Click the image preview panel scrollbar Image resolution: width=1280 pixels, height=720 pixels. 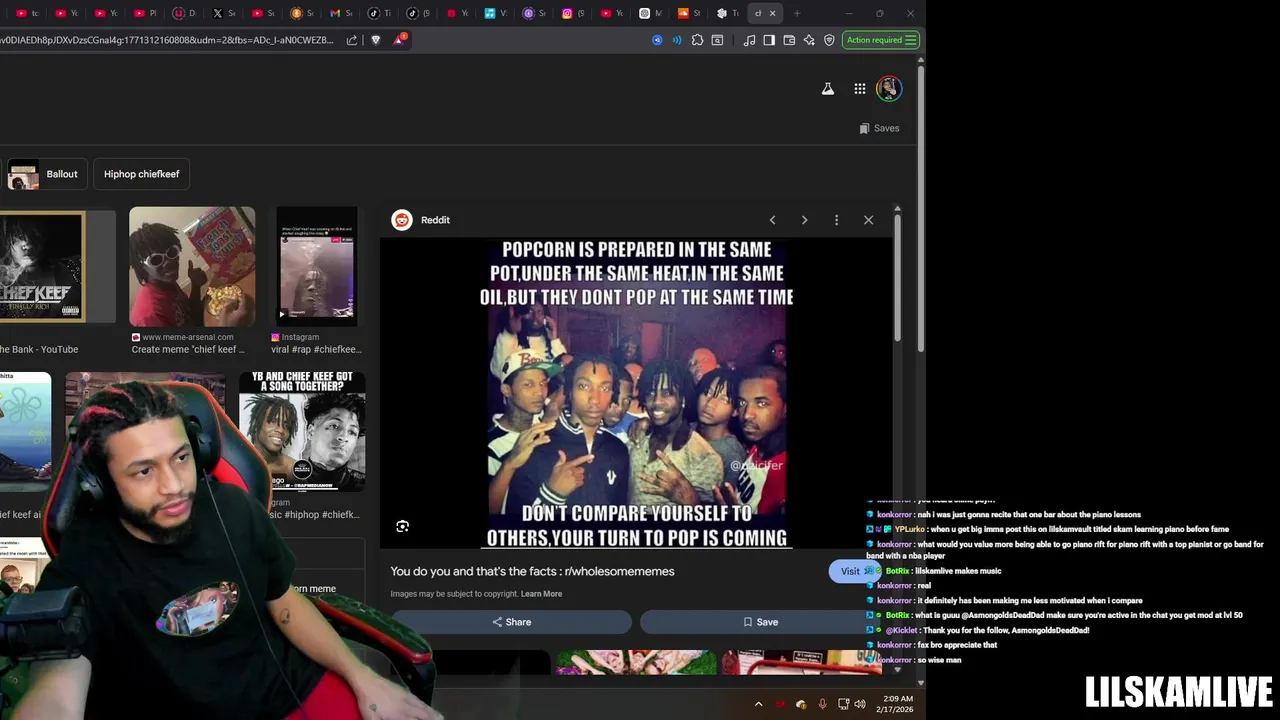click(897, 280)
